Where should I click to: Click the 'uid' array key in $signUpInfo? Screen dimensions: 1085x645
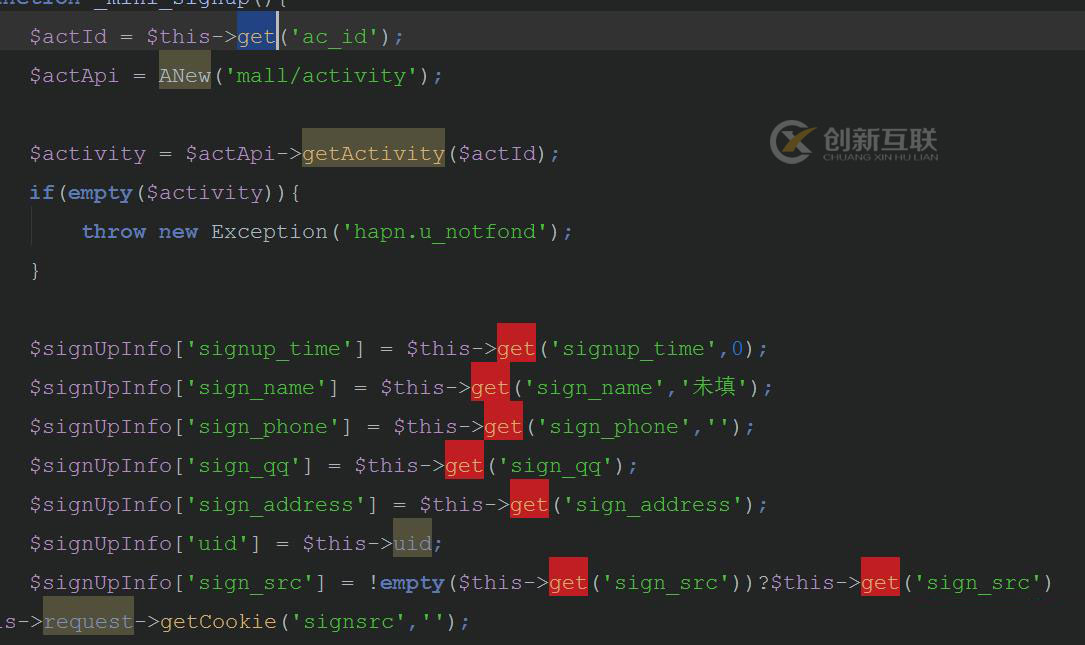[x=217, y=543]
